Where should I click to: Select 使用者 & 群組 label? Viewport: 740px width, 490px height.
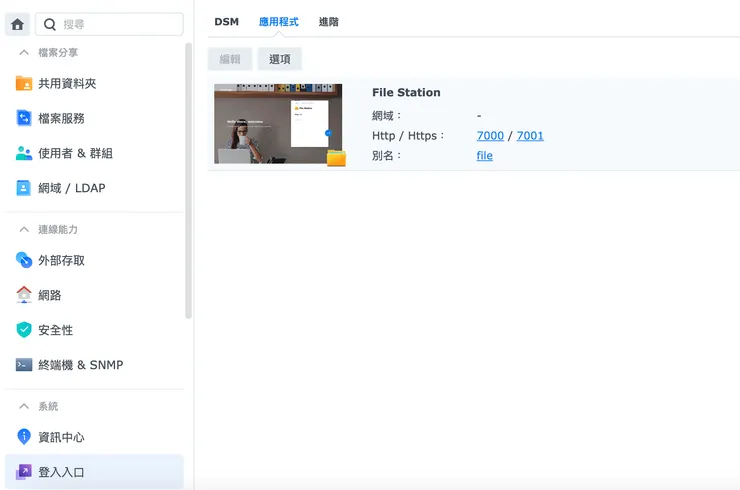[76, 153]
